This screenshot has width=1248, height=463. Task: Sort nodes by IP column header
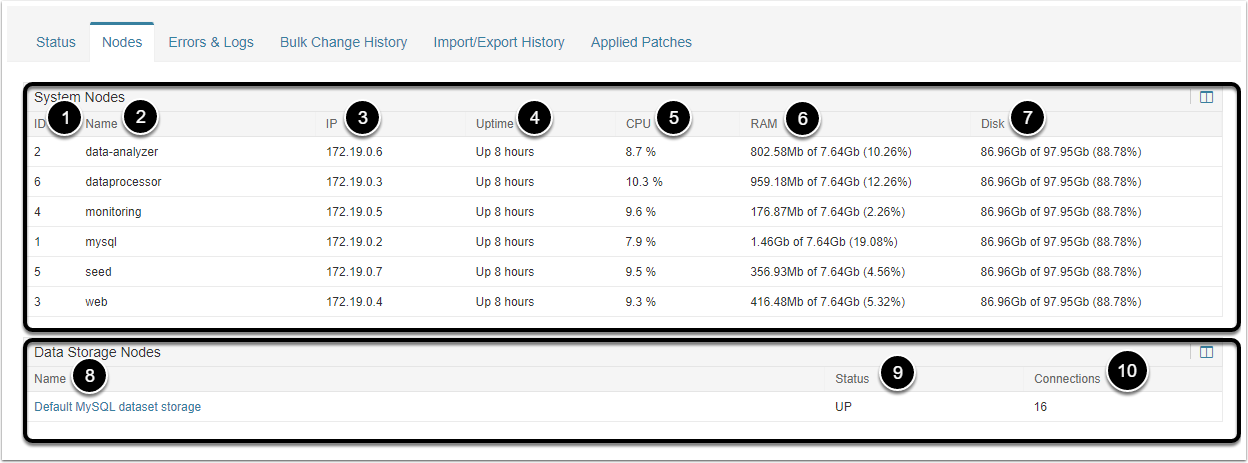[x=331, y=123]
